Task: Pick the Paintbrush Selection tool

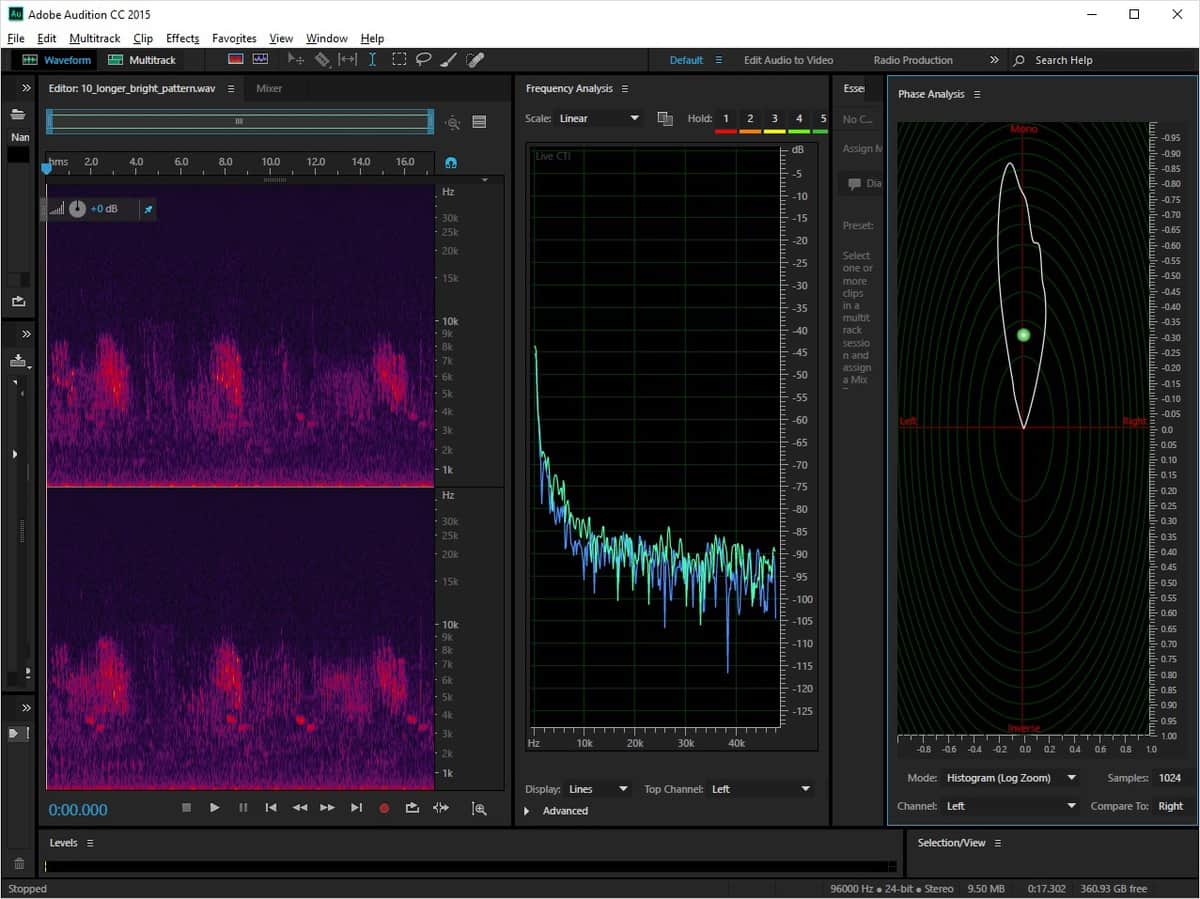Action: (449, 60)
